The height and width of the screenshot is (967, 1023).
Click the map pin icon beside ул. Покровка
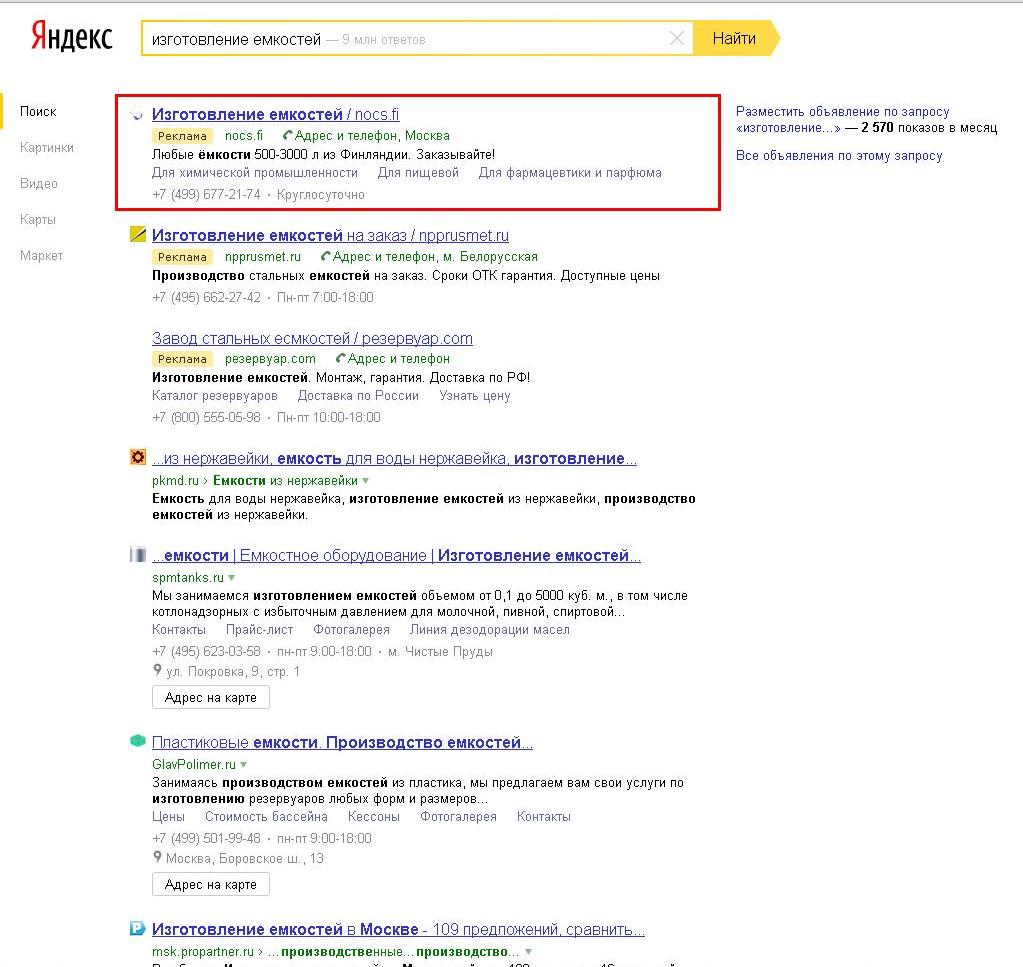tap(157, 671)
